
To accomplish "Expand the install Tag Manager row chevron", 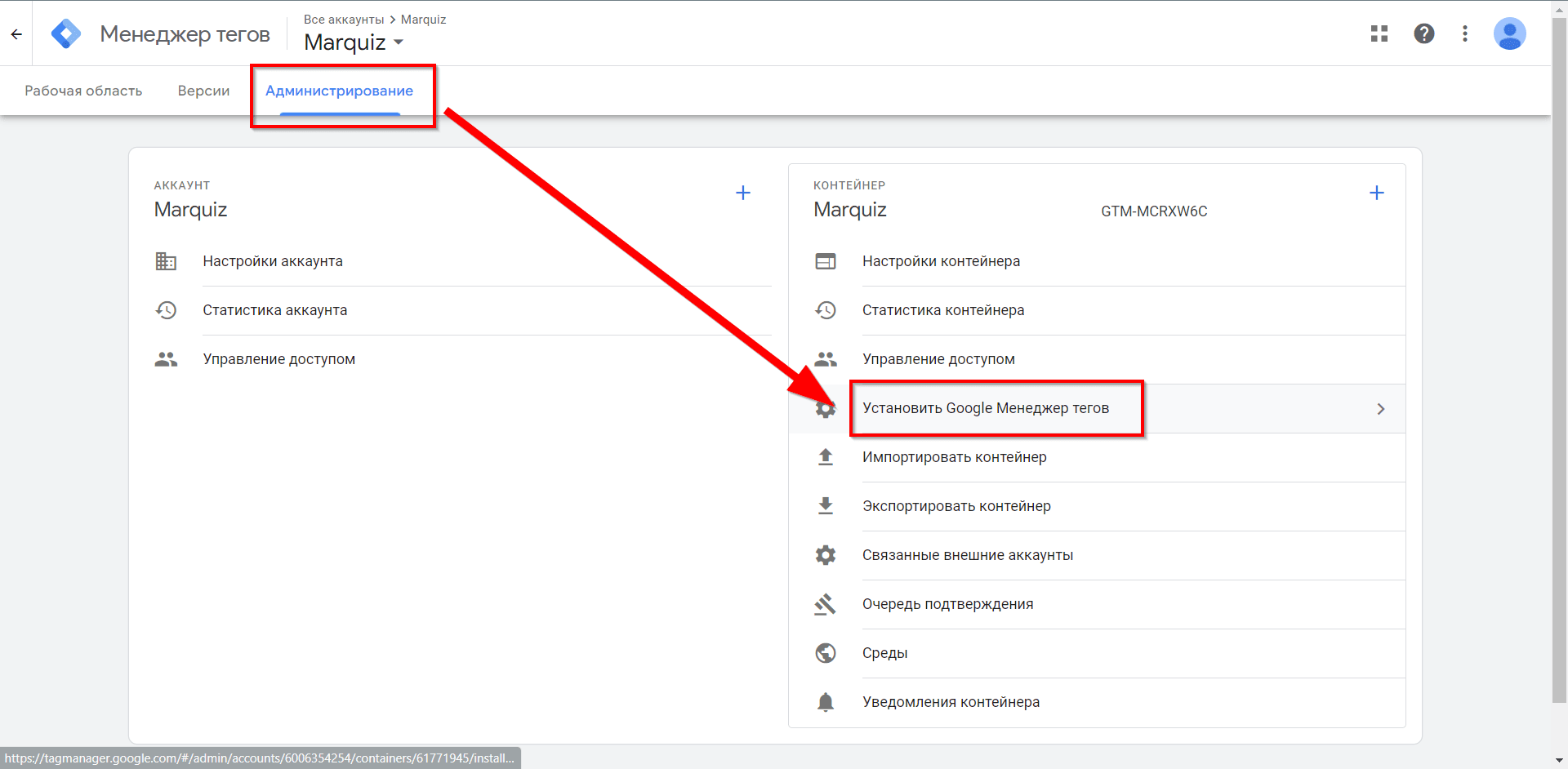I will pos(1381,409).
